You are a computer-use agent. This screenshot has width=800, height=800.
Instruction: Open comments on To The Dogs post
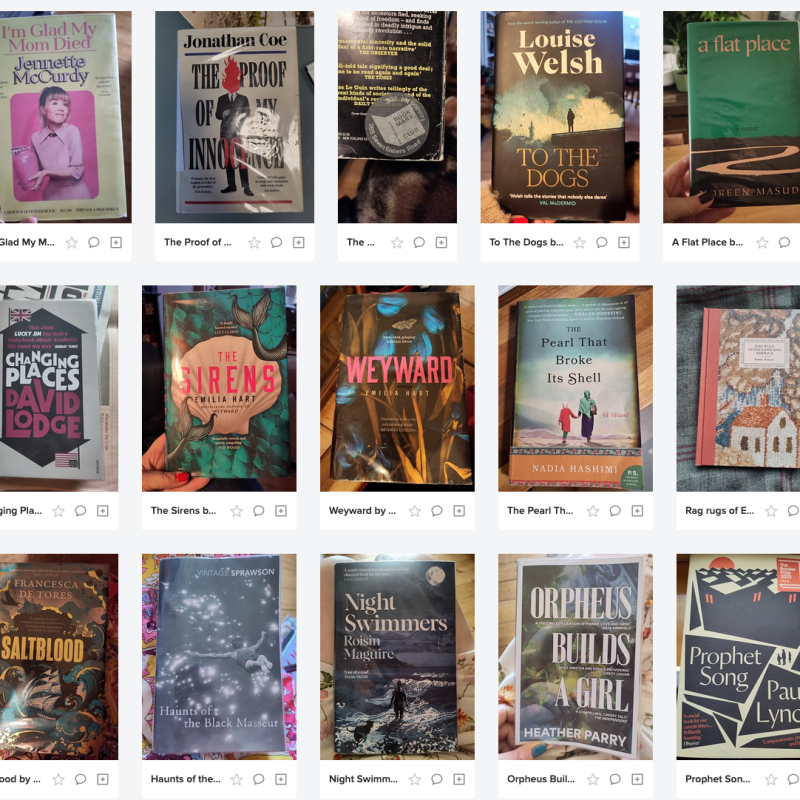tap(602, 242)
